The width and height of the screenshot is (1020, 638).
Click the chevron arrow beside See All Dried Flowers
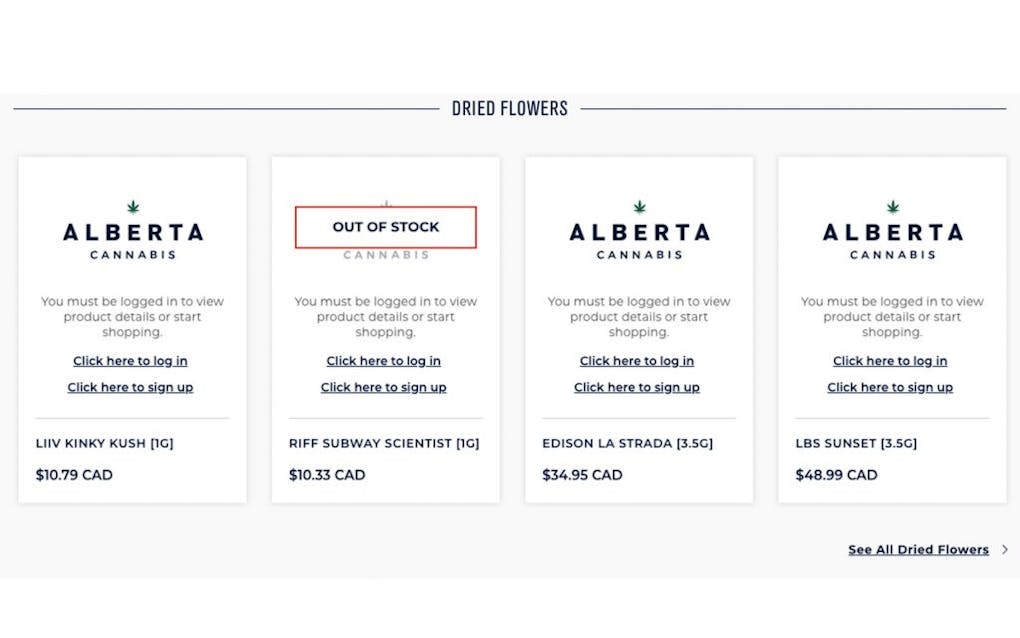[1004, 550]
